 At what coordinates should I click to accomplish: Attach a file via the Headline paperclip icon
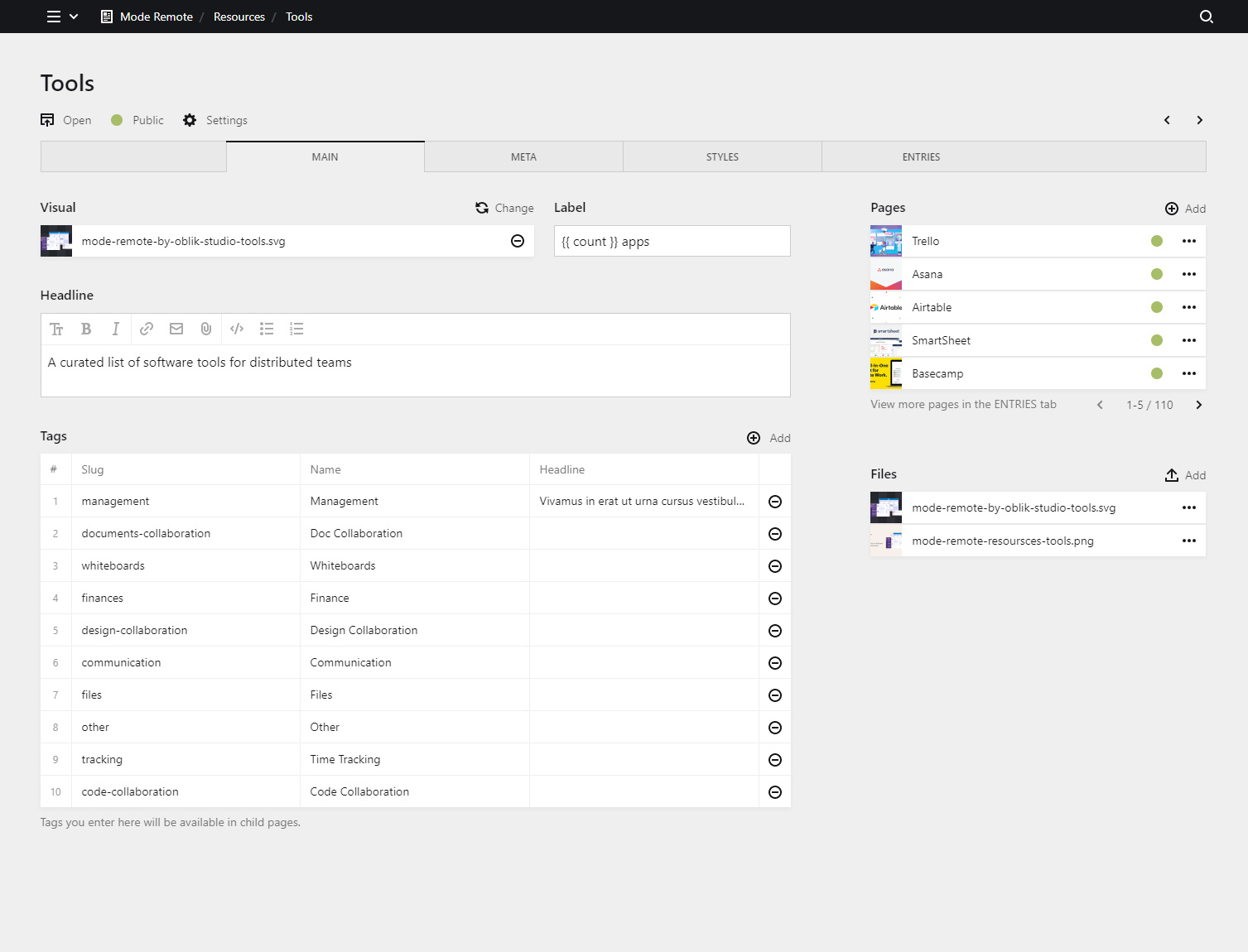pyautogui.click(x=205, y=329)
